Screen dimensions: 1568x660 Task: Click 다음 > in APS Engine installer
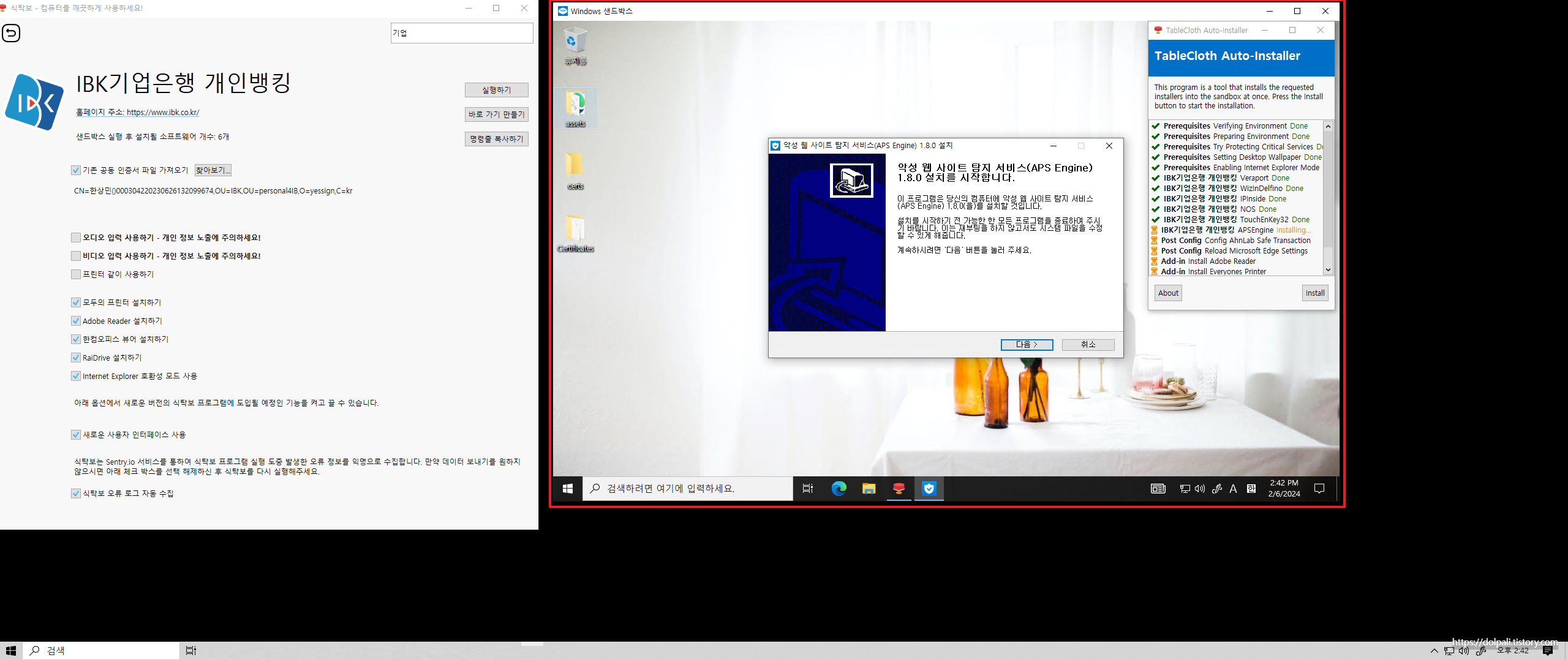[x=1027, y=345]
